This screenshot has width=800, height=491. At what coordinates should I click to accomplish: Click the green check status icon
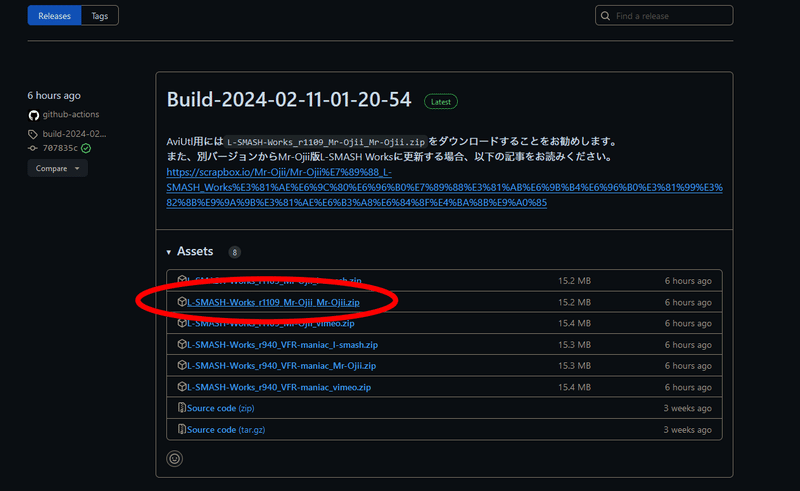point(86,148)
